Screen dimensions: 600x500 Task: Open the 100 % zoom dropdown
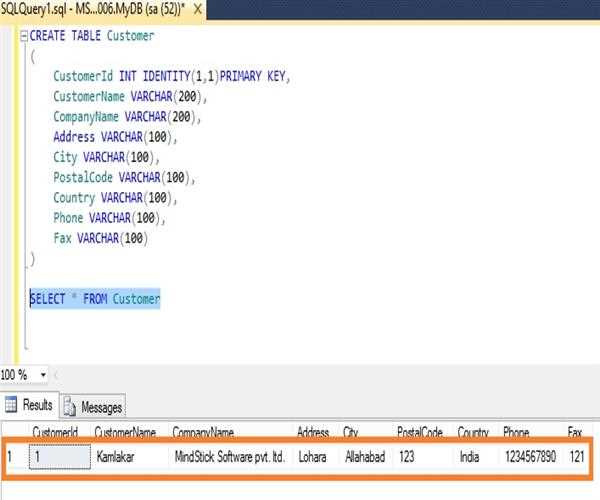click(x=43, y=374)
